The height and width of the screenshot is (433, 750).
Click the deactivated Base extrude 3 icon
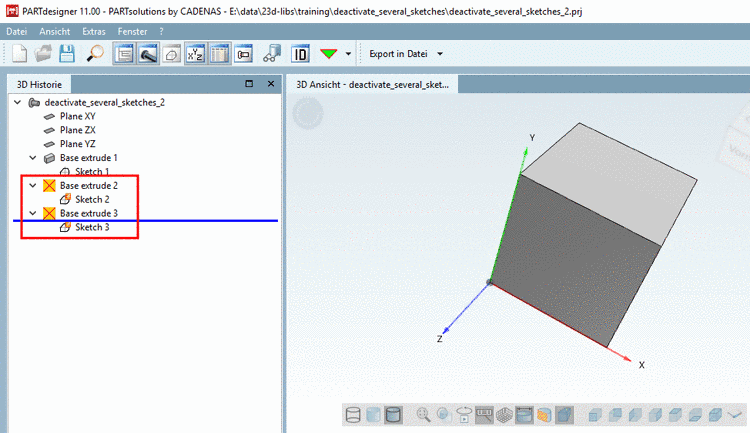click(x=49, y=213)
